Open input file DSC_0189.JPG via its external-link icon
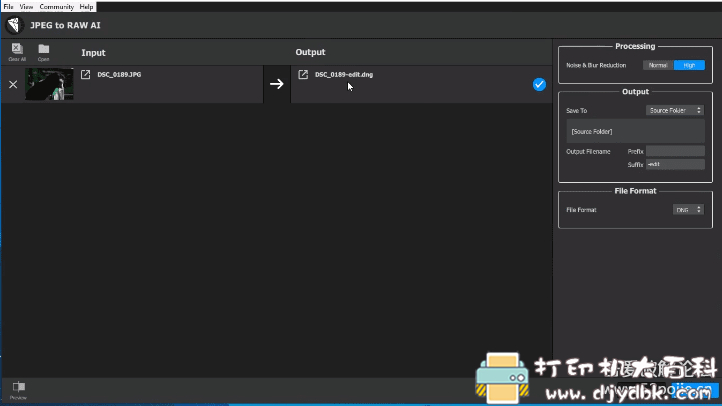Screen dimensions: 722x406 pyautogui.click(x=86, y=75)
